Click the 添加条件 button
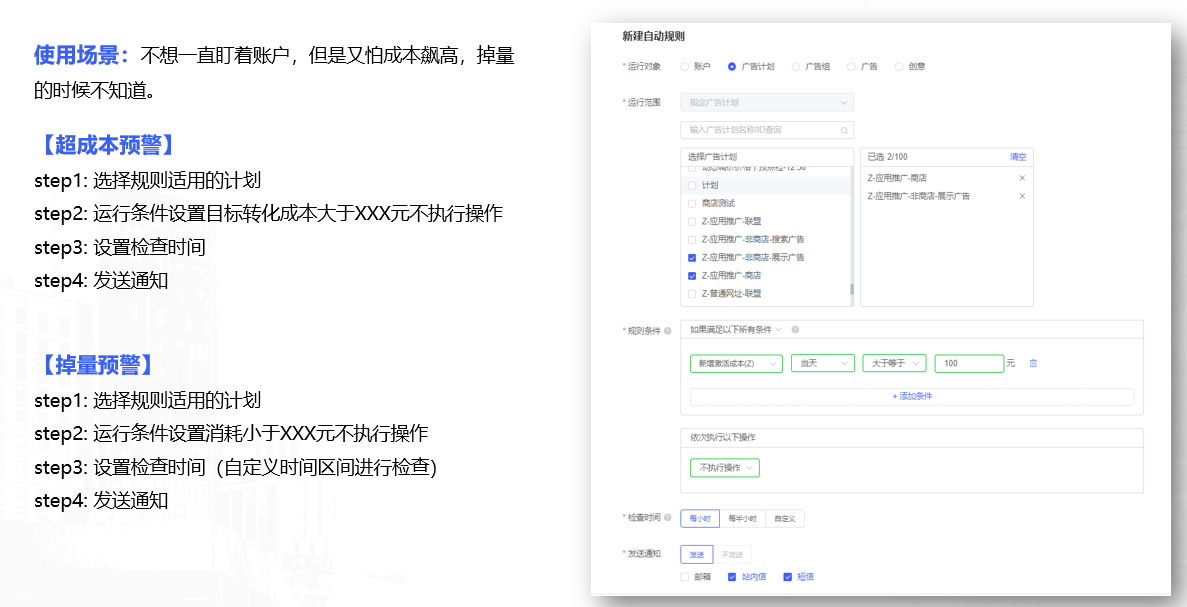Viewport: 1187px width, 607px height. pyautogui.click(x=911, y=397)
